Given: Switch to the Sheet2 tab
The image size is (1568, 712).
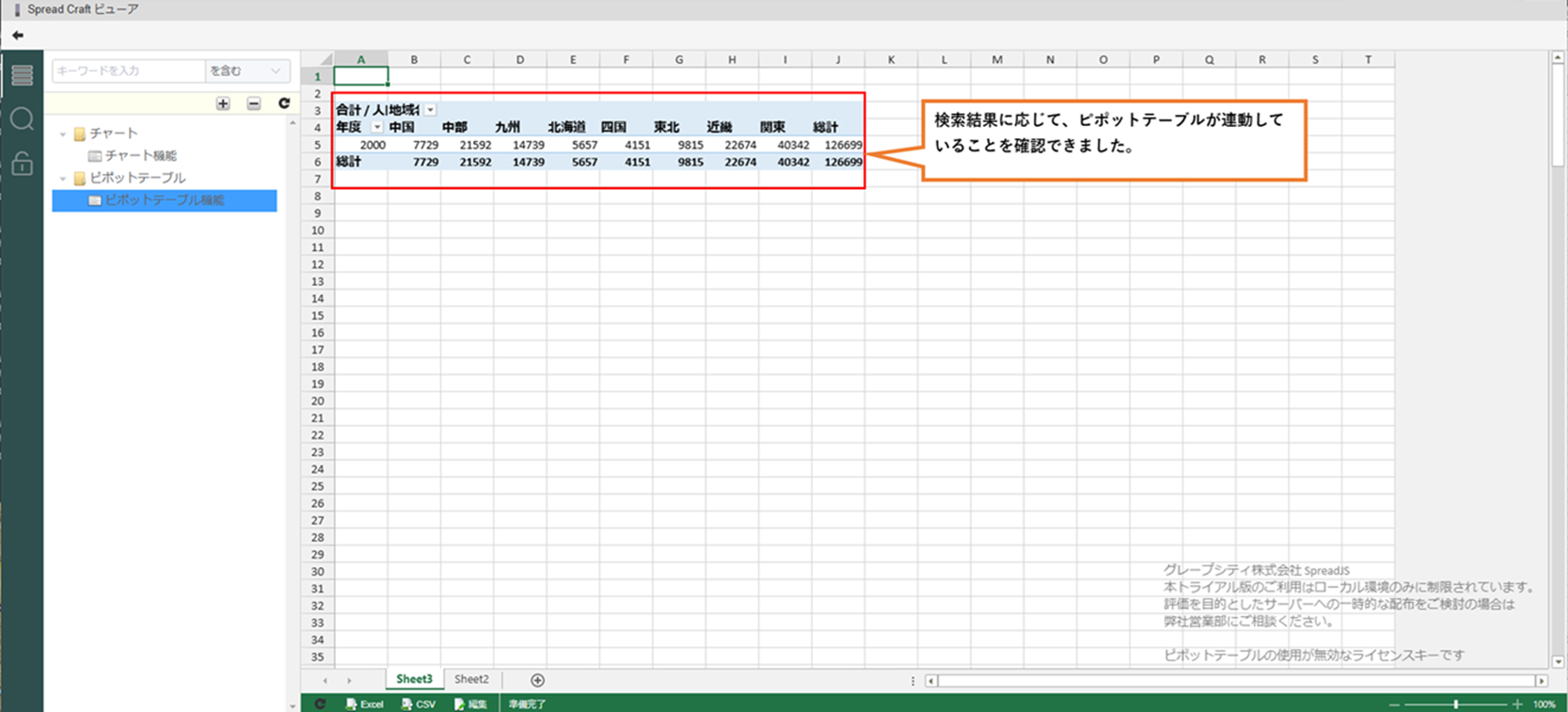Looking at the screenshot, I should (471, 679).
